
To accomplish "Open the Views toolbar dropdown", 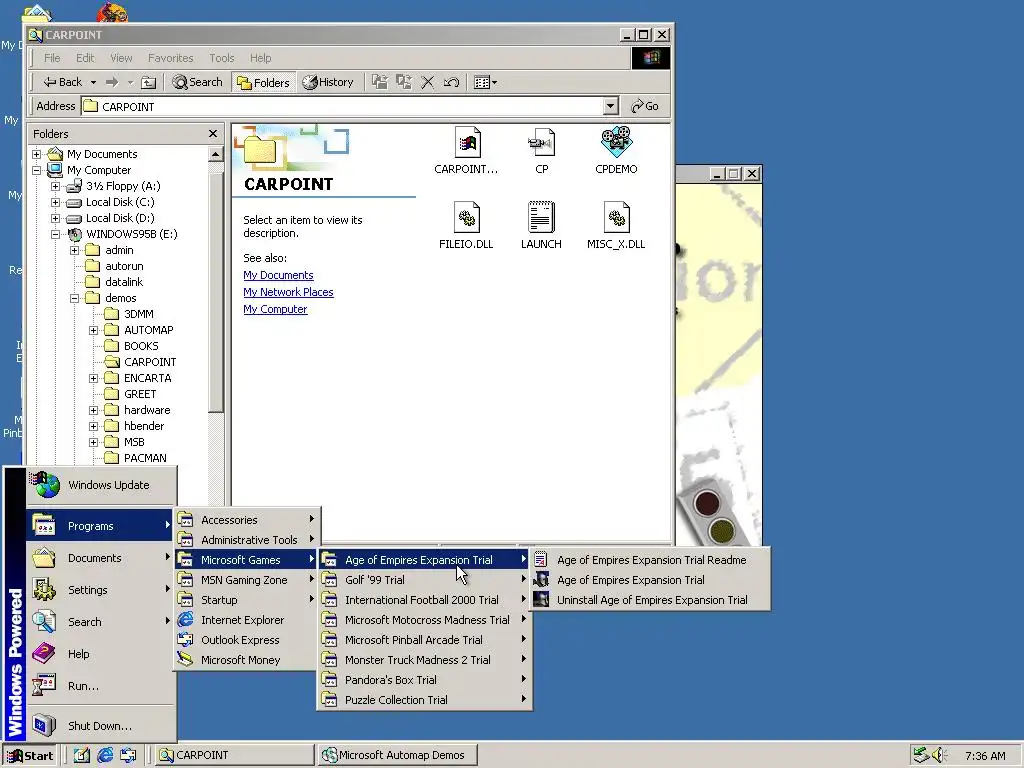I will pyautogui.click(x=485, y=82).
